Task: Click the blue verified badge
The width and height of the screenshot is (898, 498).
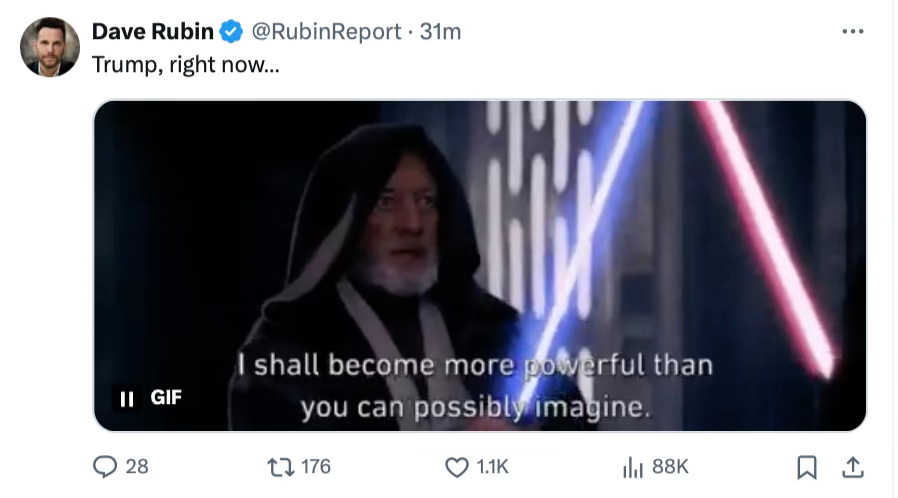Action: pyautogui.click(x=231, y=31)
